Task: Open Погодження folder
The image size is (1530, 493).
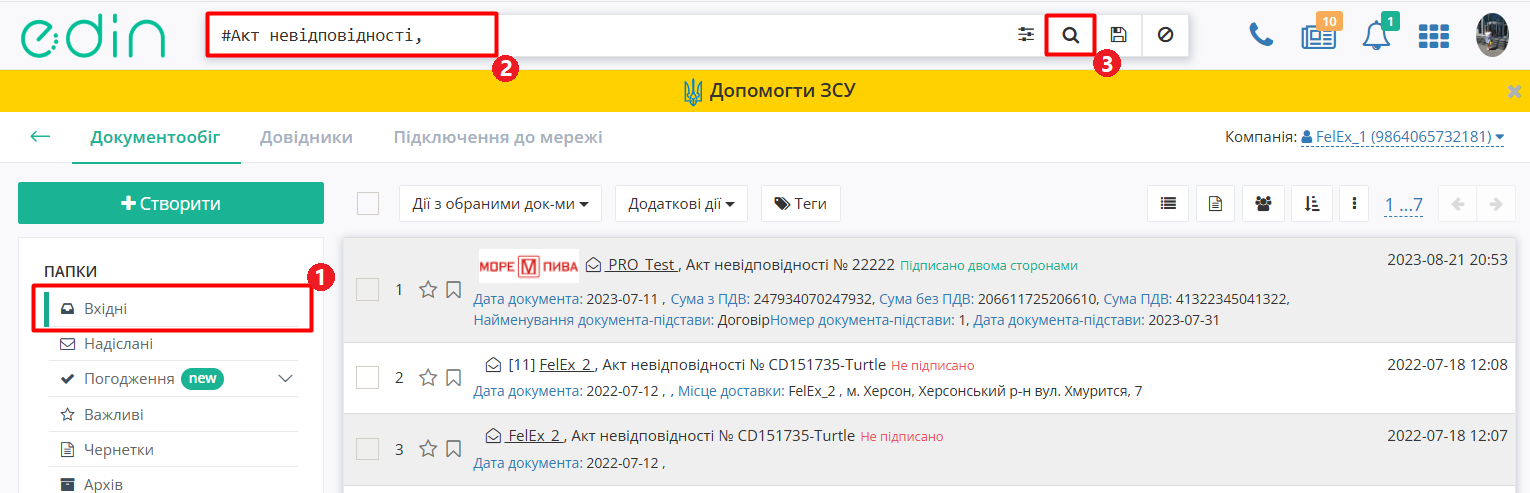Action: [130, 379]
